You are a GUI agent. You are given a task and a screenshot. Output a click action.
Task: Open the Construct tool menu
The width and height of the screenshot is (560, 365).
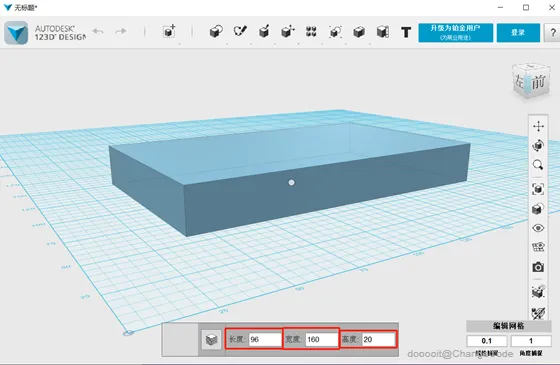pyautogui.click(x=264, y=31)
